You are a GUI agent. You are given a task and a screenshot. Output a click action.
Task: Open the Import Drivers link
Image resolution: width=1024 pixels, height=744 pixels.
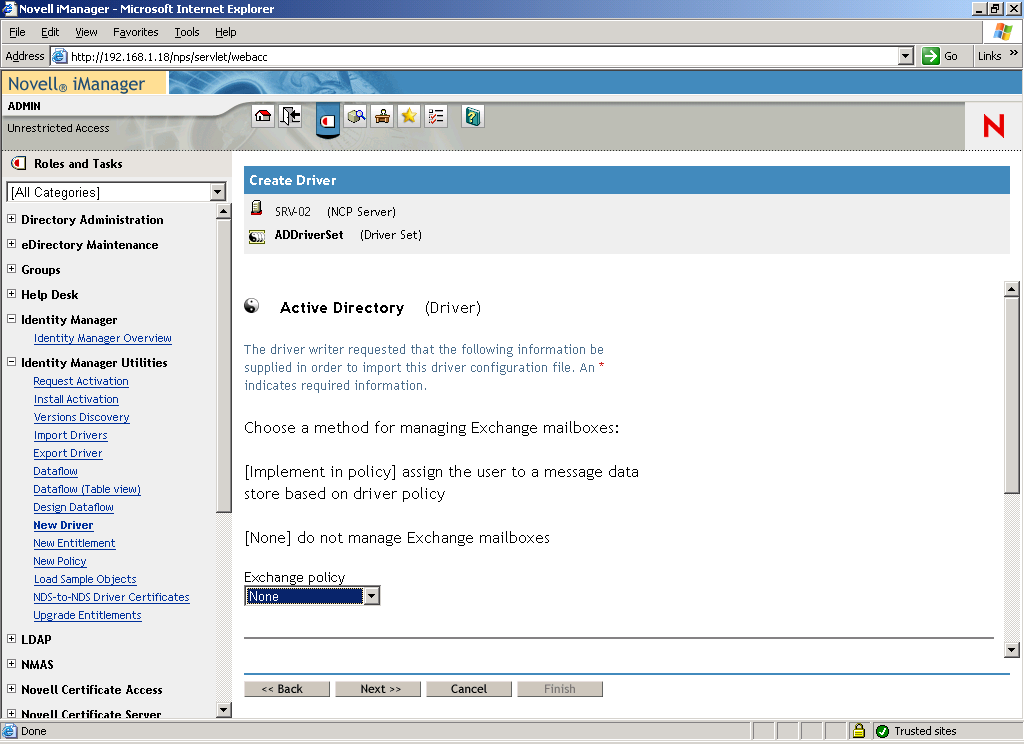coord(70,435)
